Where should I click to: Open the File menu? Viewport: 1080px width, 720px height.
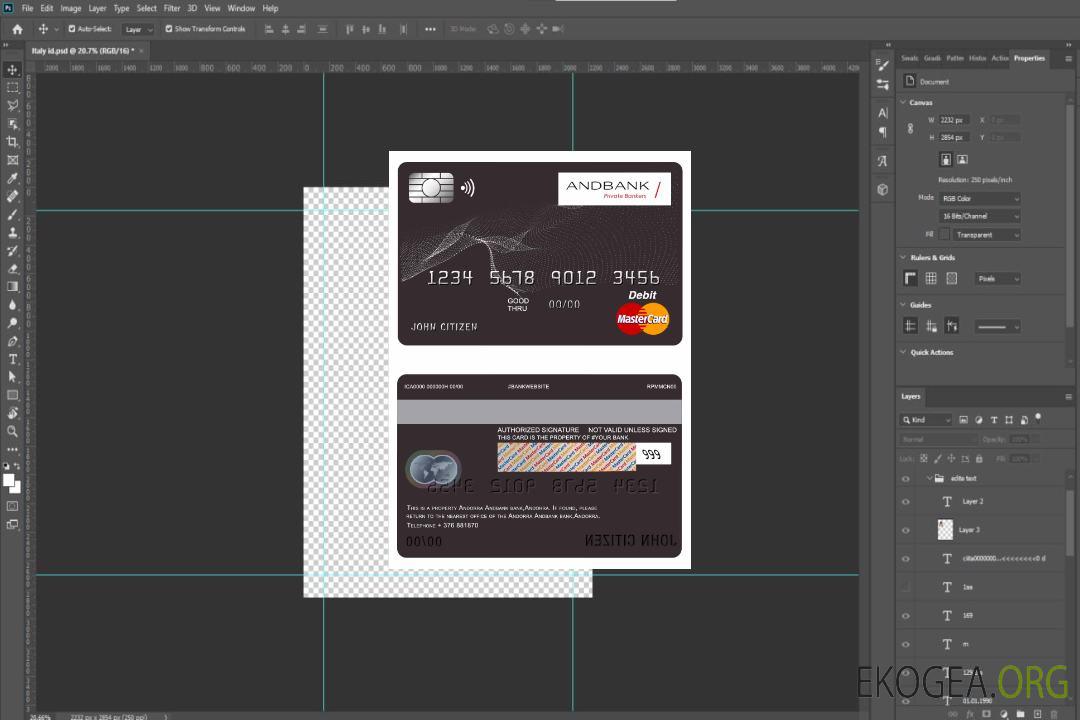[x=28, y=8]
